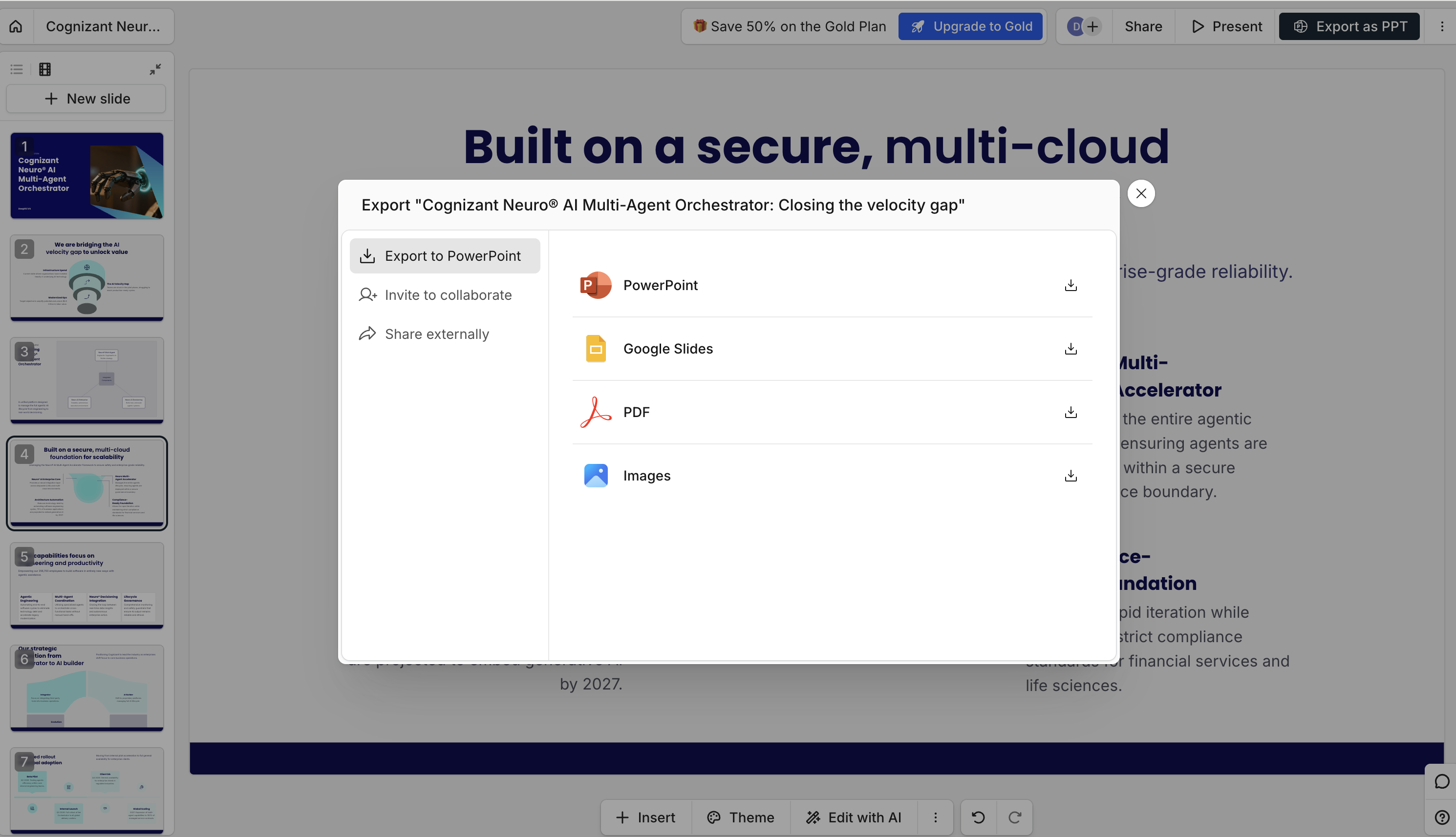Screen dimensions: 1456x837
Task: Select Share externally tab
Action: tap(445, 334)
